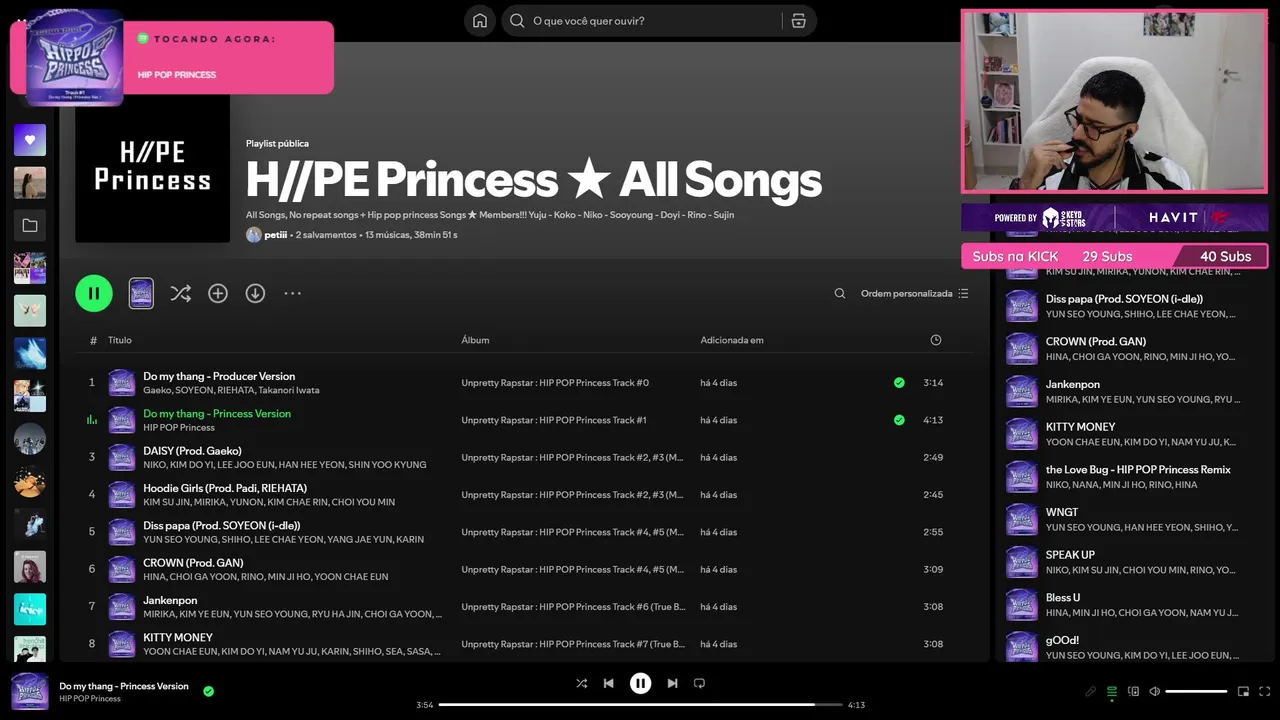Open more options for the playlist
Screen dimensions: 1280x720
coord(292,293)
